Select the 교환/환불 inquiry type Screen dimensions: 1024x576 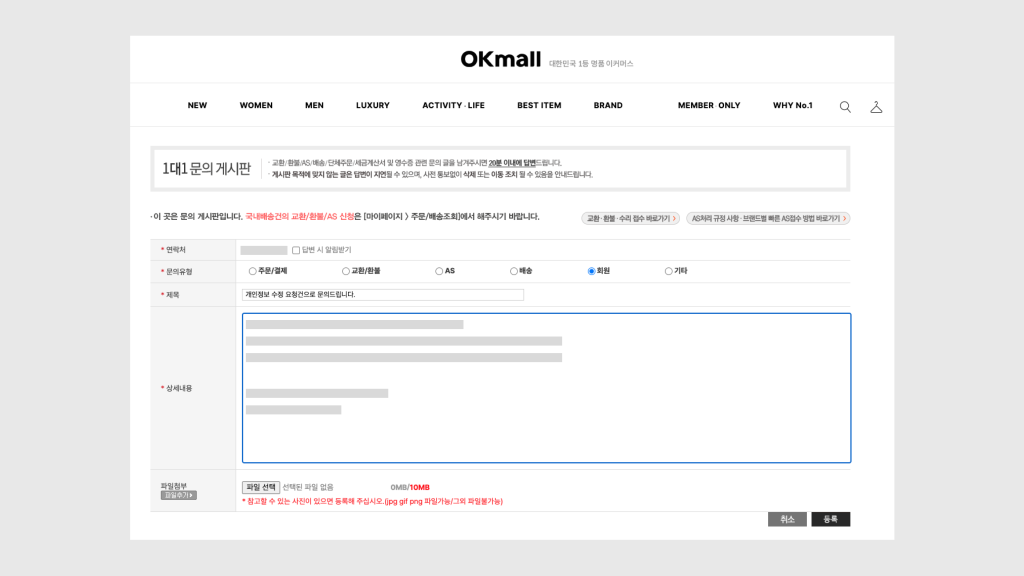pyautogui.click(x=346, y=271)
